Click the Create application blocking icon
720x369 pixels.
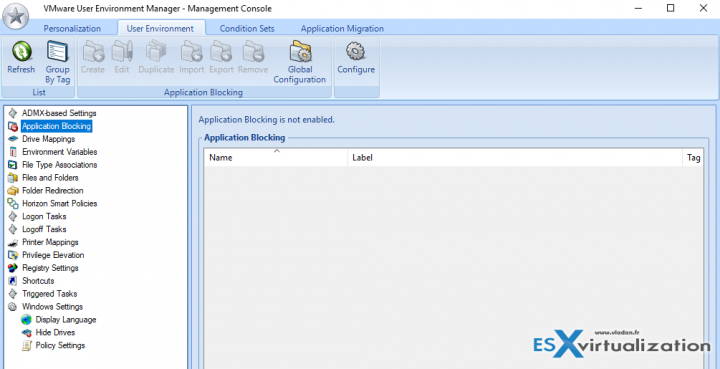(93, 51)
